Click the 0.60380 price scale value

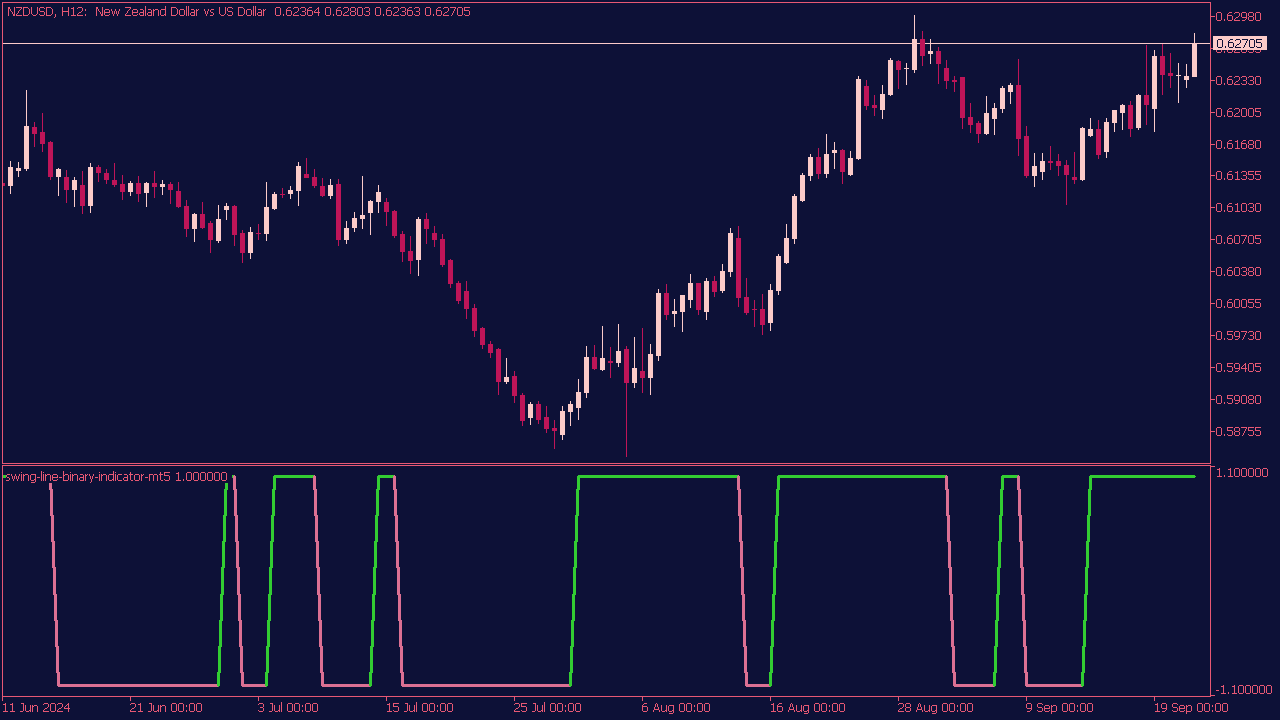[1240, 271]
